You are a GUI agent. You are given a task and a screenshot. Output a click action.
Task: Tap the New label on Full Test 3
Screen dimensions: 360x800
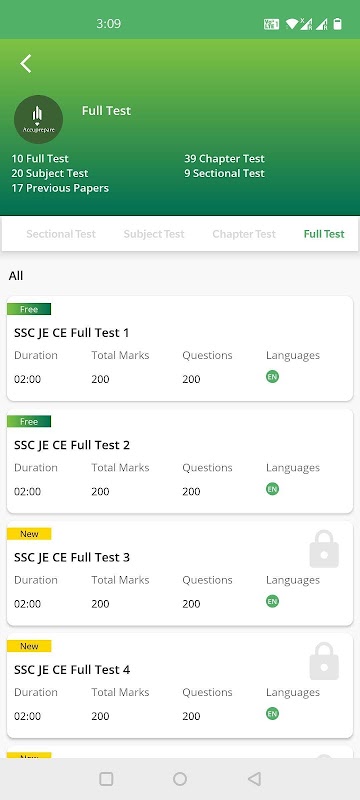(29, 534)
